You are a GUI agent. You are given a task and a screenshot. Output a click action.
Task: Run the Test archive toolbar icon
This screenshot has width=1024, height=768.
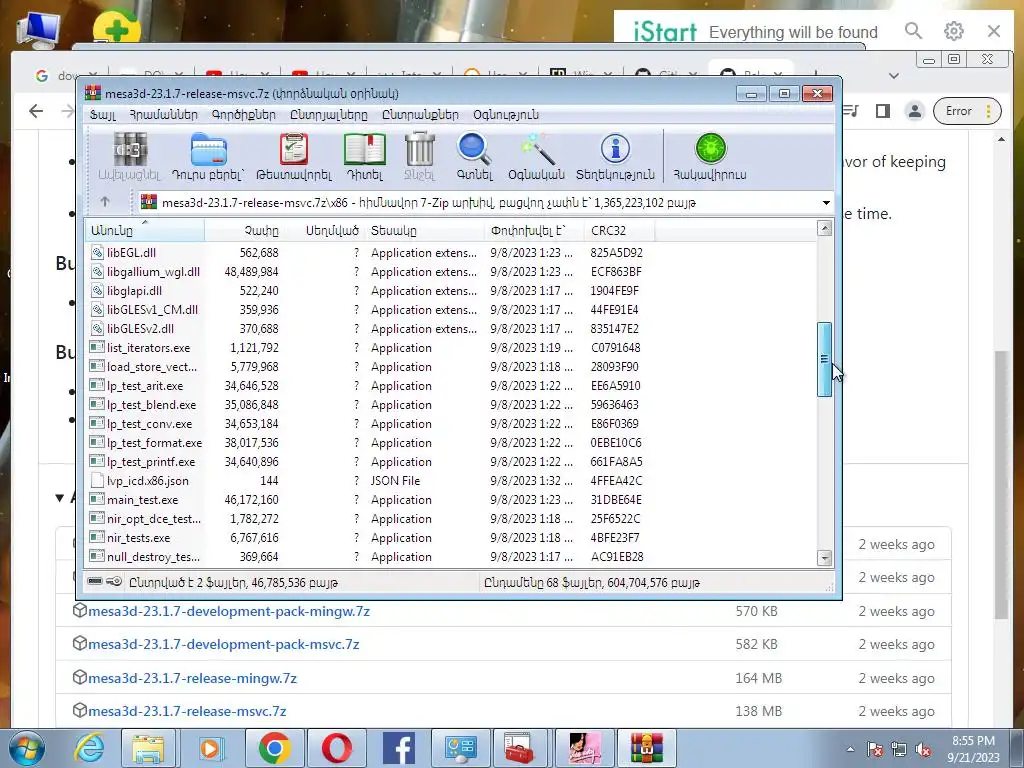pyautogui.click(x=294, y=150)
